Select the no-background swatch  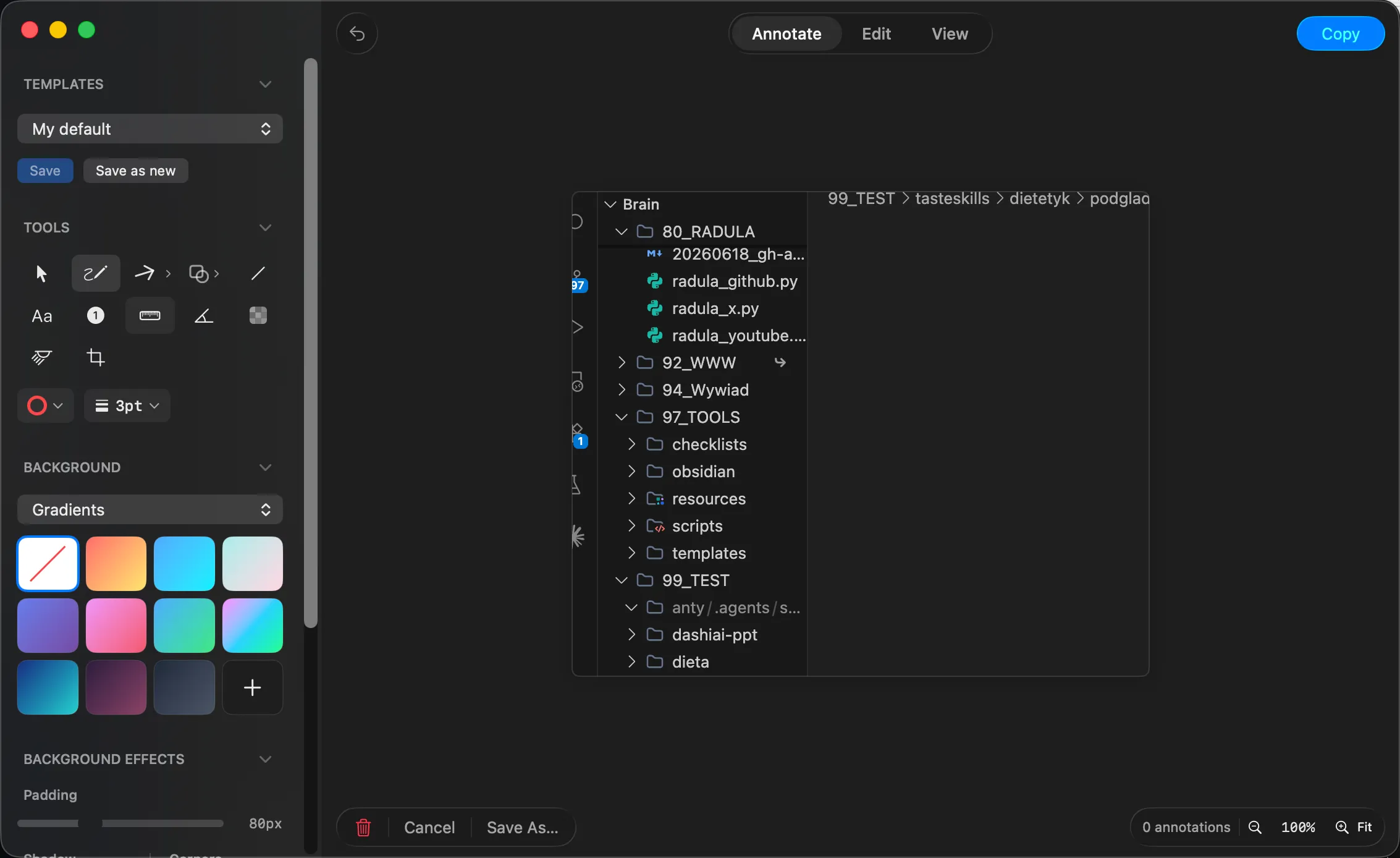(x=48, y=564)
